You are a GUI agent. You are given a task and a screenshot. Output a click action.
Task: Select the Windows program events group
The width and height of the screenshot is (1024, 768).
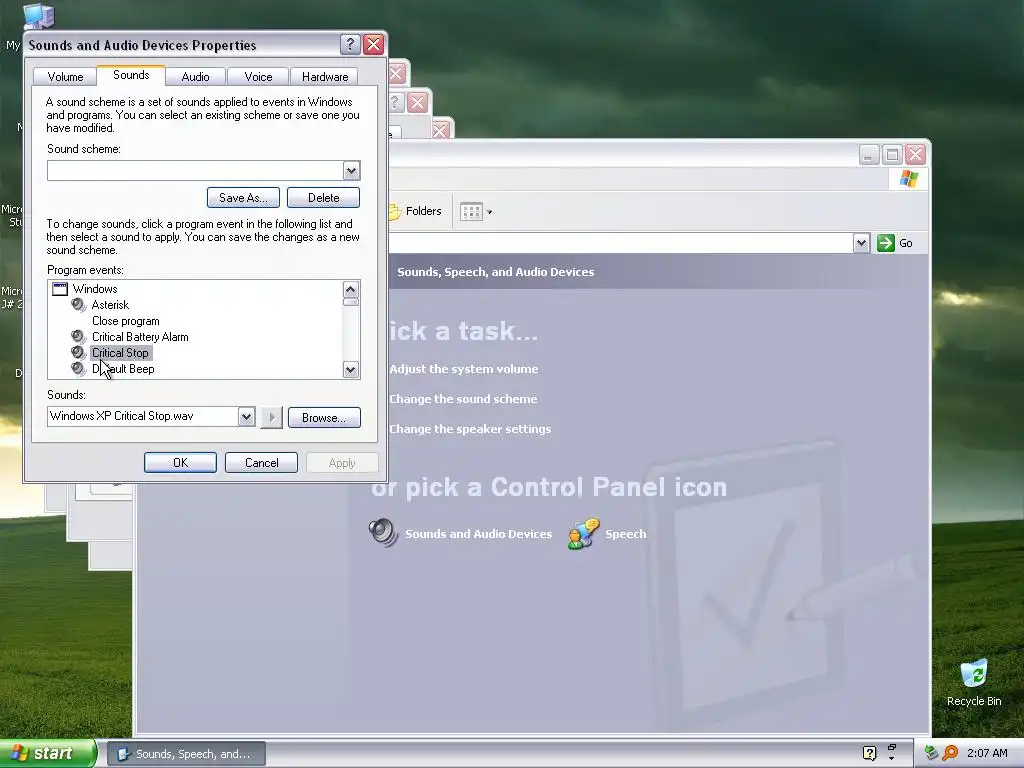coord(95,289)
